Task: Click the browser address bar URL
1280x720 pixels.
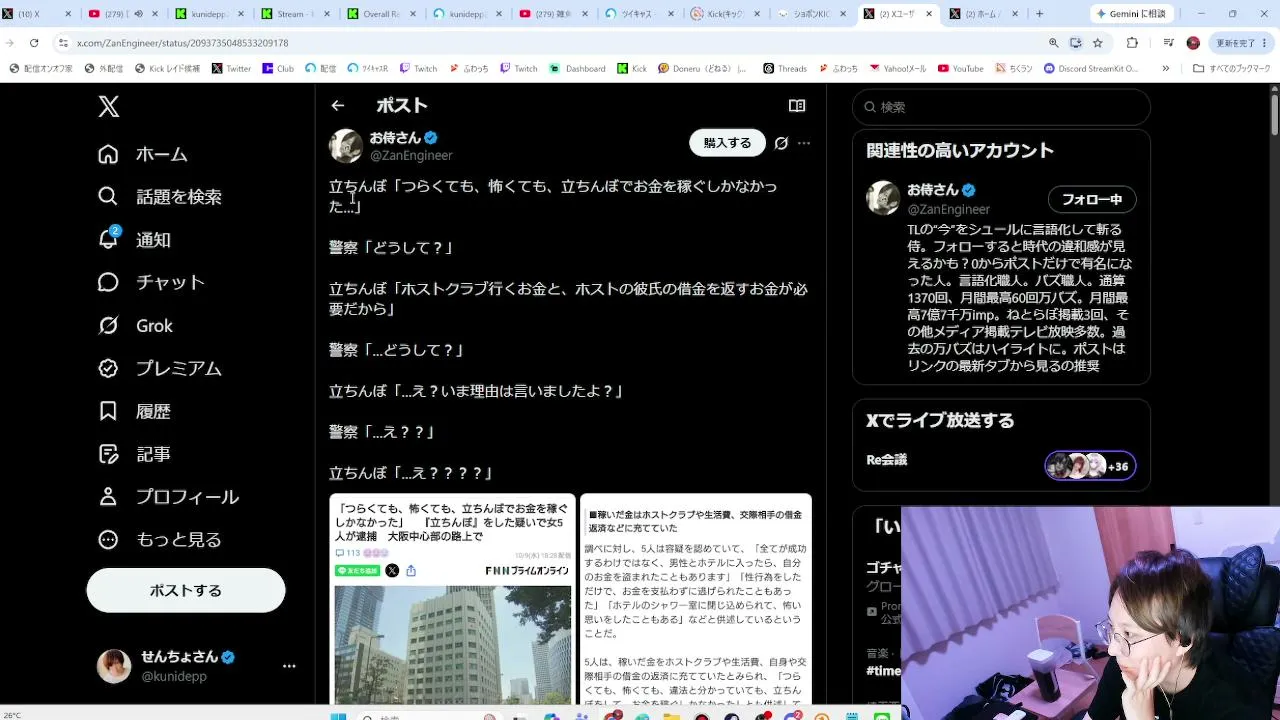Action: 183,43
